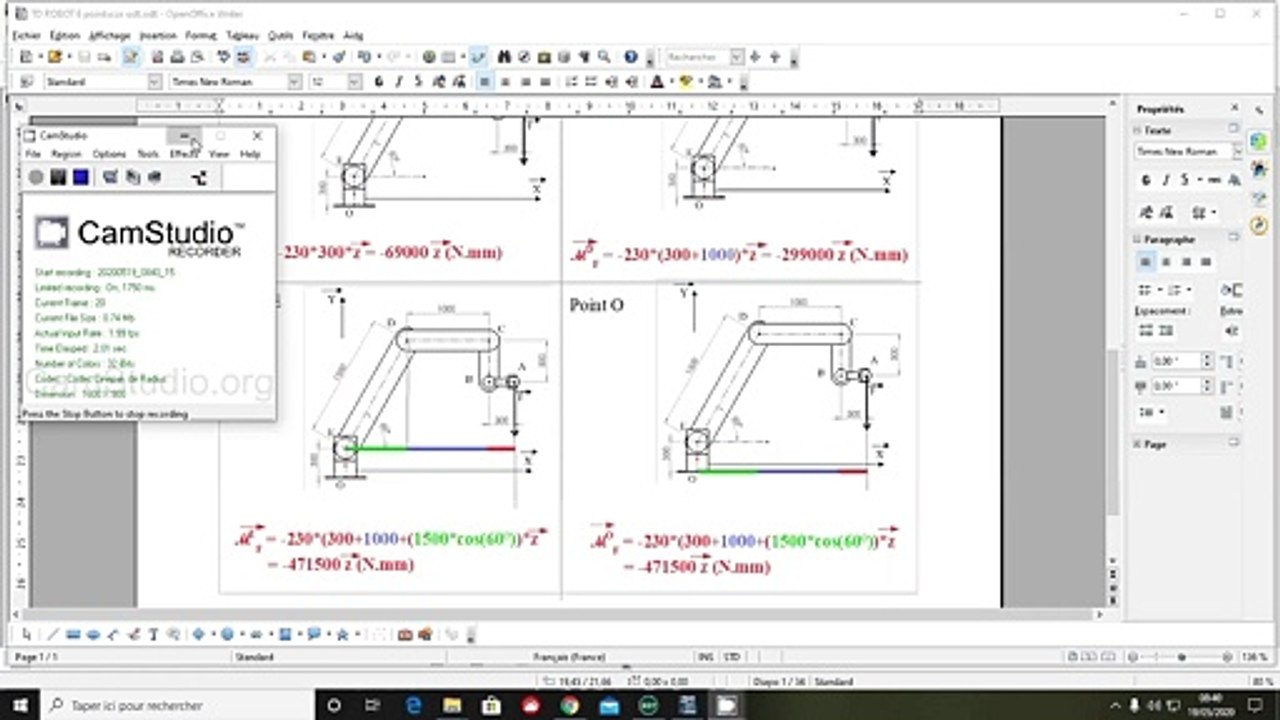Select the Rectangle tool in the drawing toolbar
Screen dimensions: 1280x720
click(74, 634)
